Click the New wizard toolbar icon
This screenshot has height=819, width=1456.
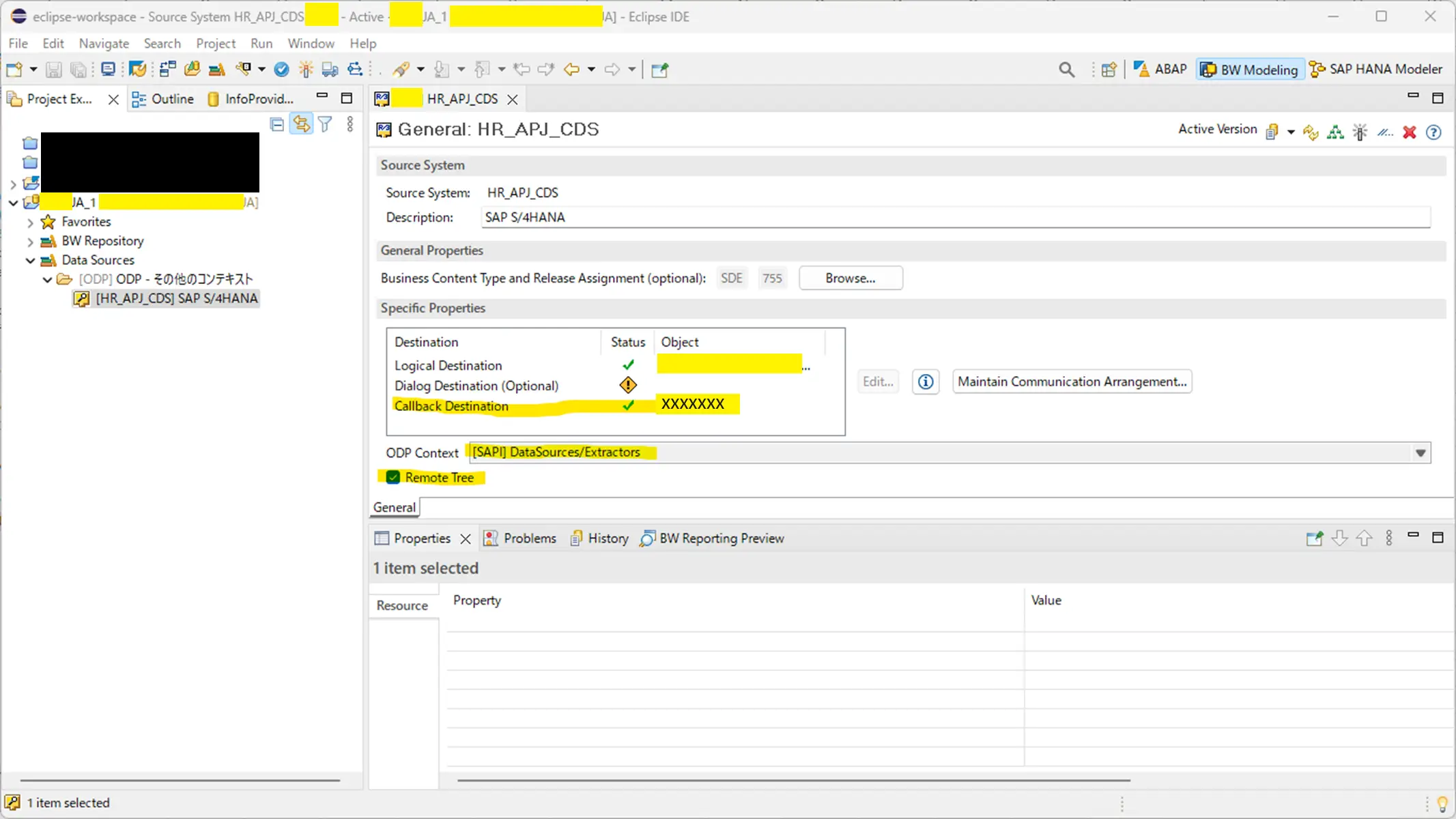pyautogui.click(x=14, y=70)
